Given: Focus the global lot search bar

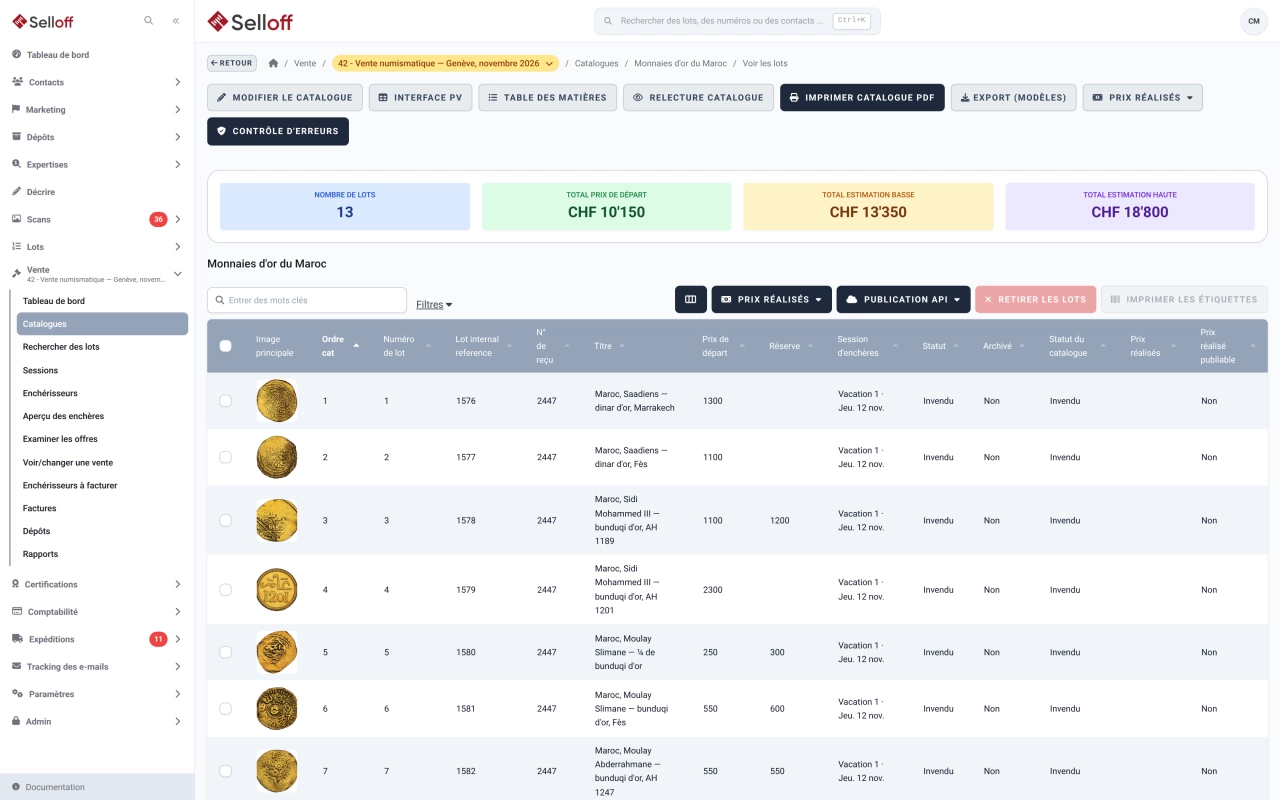Looking at the screenshot, I should [x=737, y=21].
